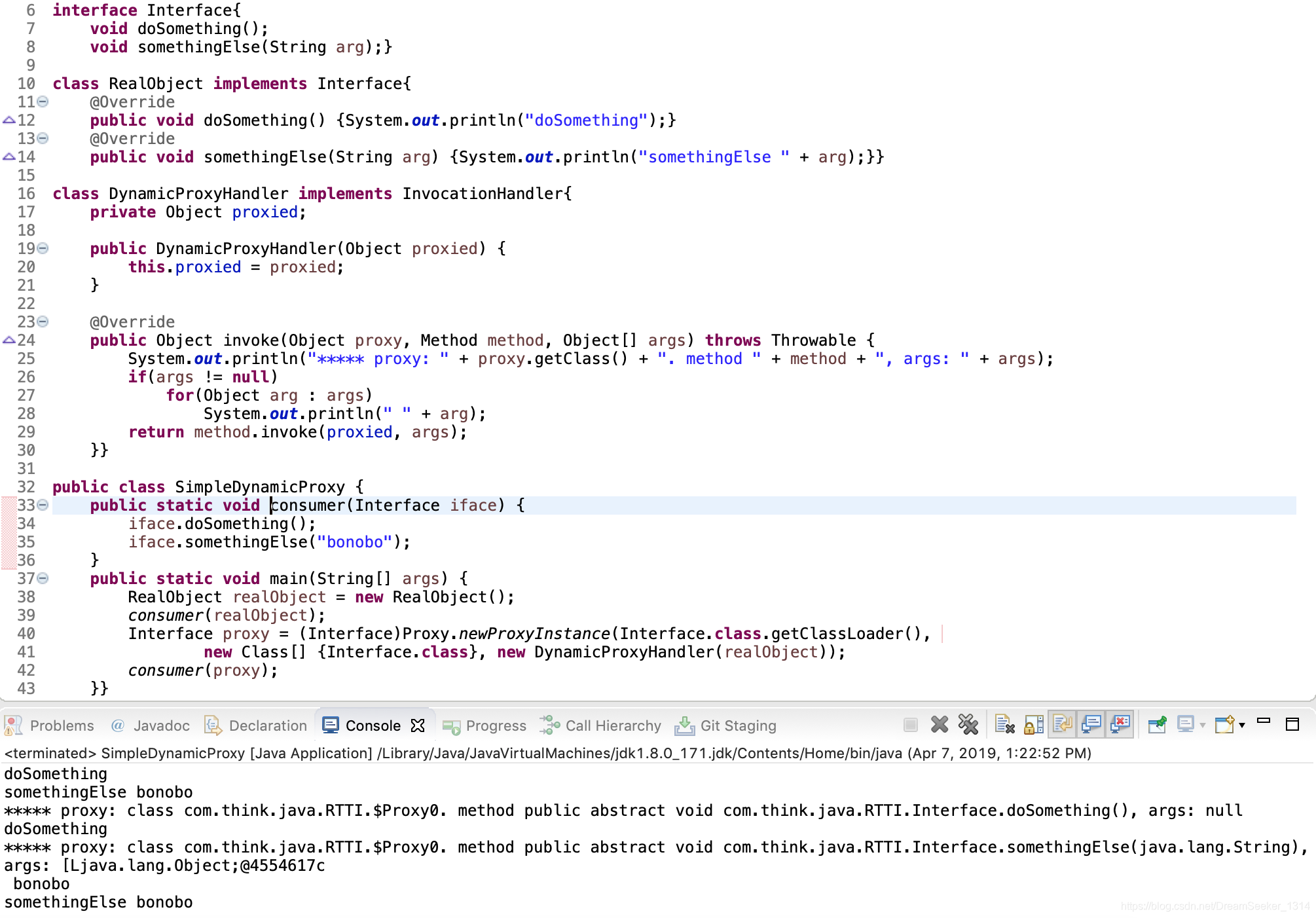Click the Progress tab icon
1316x918 pixels.
[451, 726]
